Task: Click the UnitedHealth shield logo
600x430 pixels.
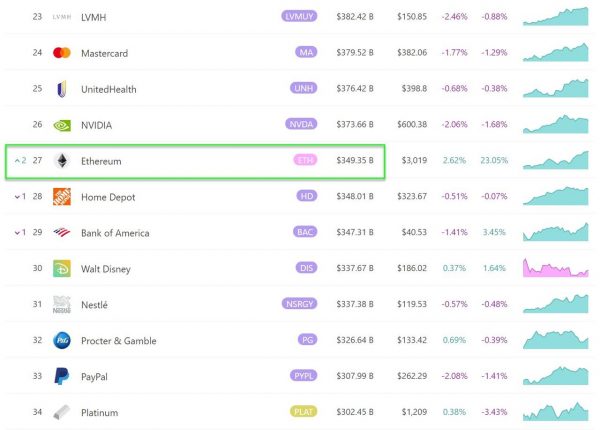Action: pyautogui.click(x=62, y=89)
